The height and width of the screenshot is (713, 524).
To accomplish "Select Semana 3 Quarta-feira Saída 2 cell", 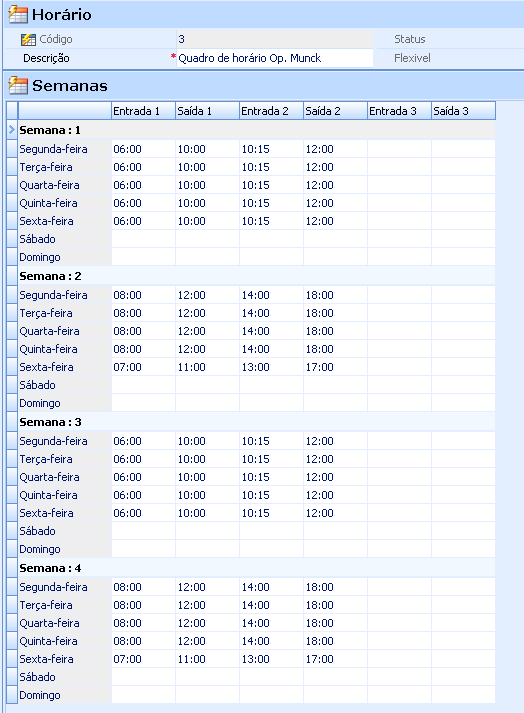I will [335, 477].
